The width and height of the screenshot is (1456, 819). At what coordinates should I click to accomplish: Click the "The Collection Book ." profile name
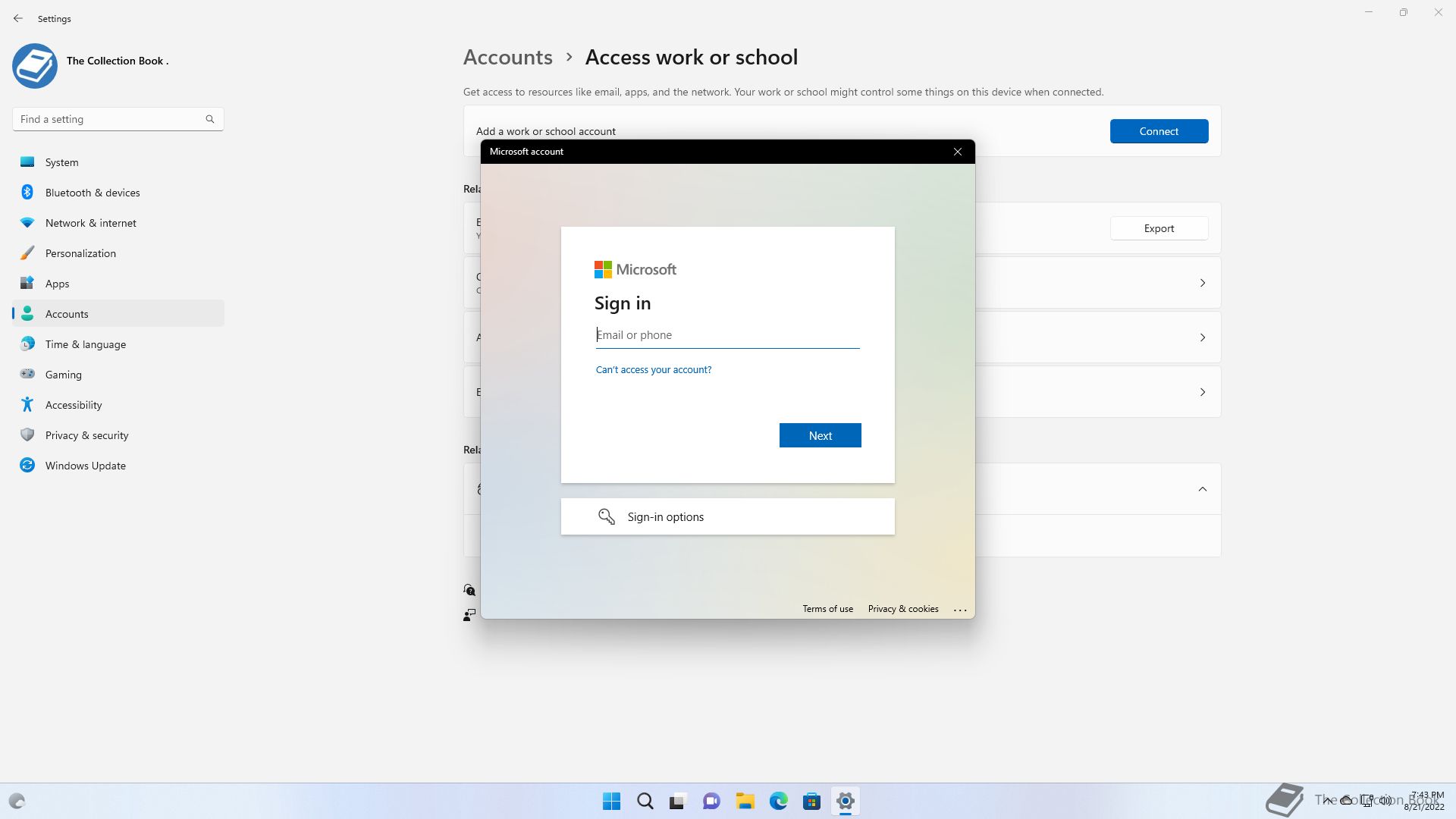[118, 61]
